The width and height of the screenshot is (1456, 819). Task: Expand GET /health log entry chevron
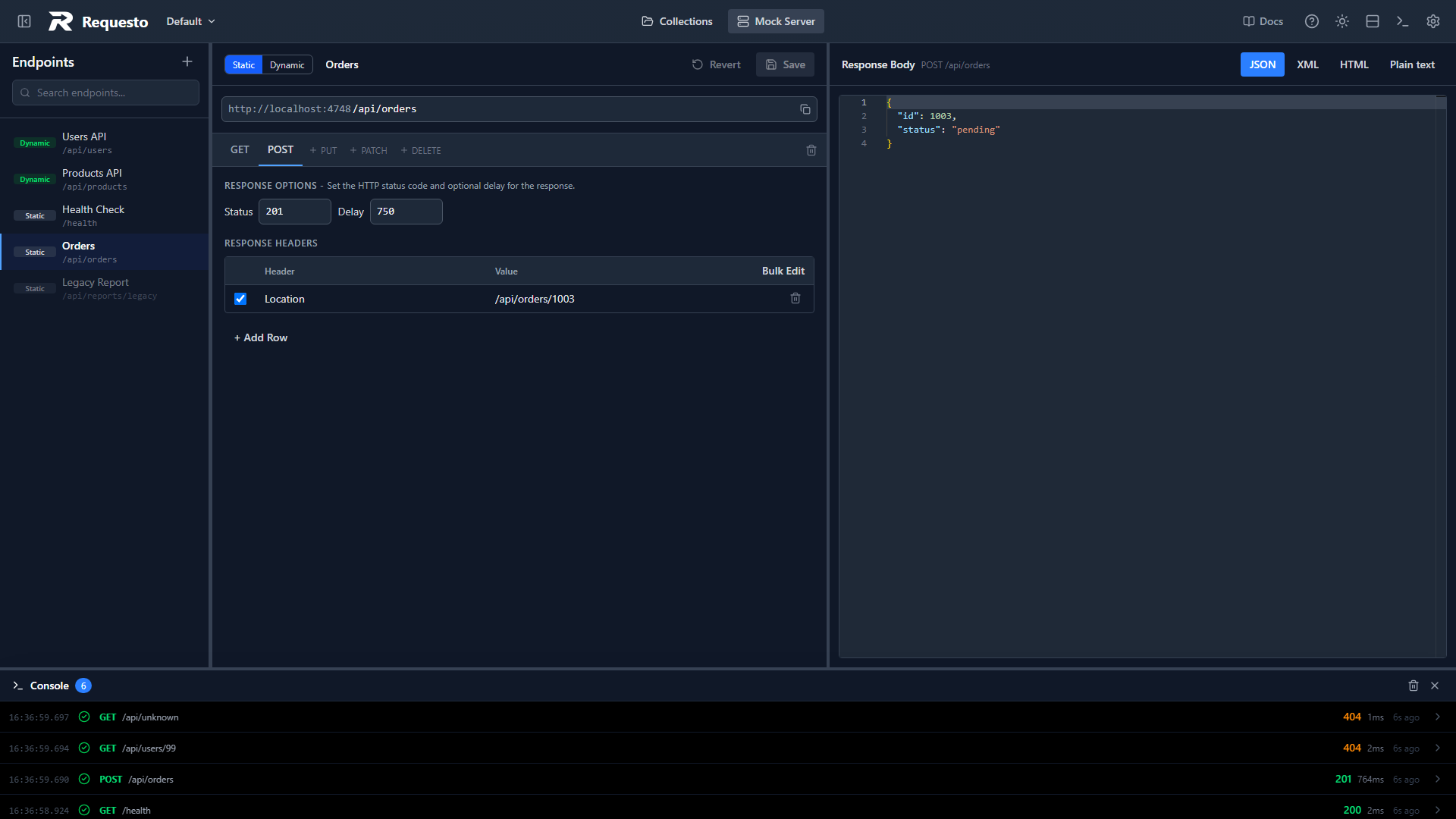(1437, 811)
